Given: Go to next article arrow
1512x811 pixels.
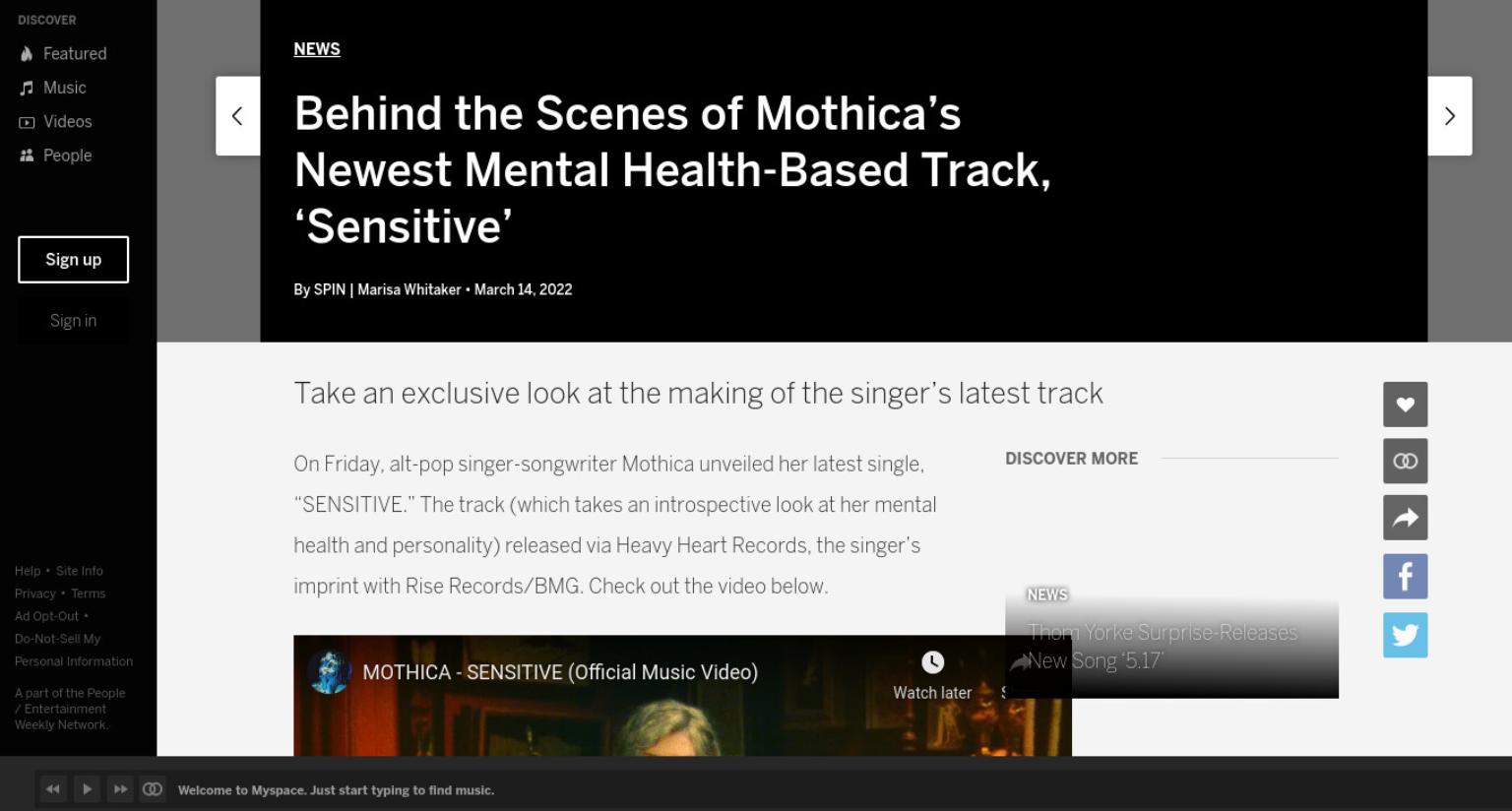Looking at the screenshot, I should (x=1450, y=116).
